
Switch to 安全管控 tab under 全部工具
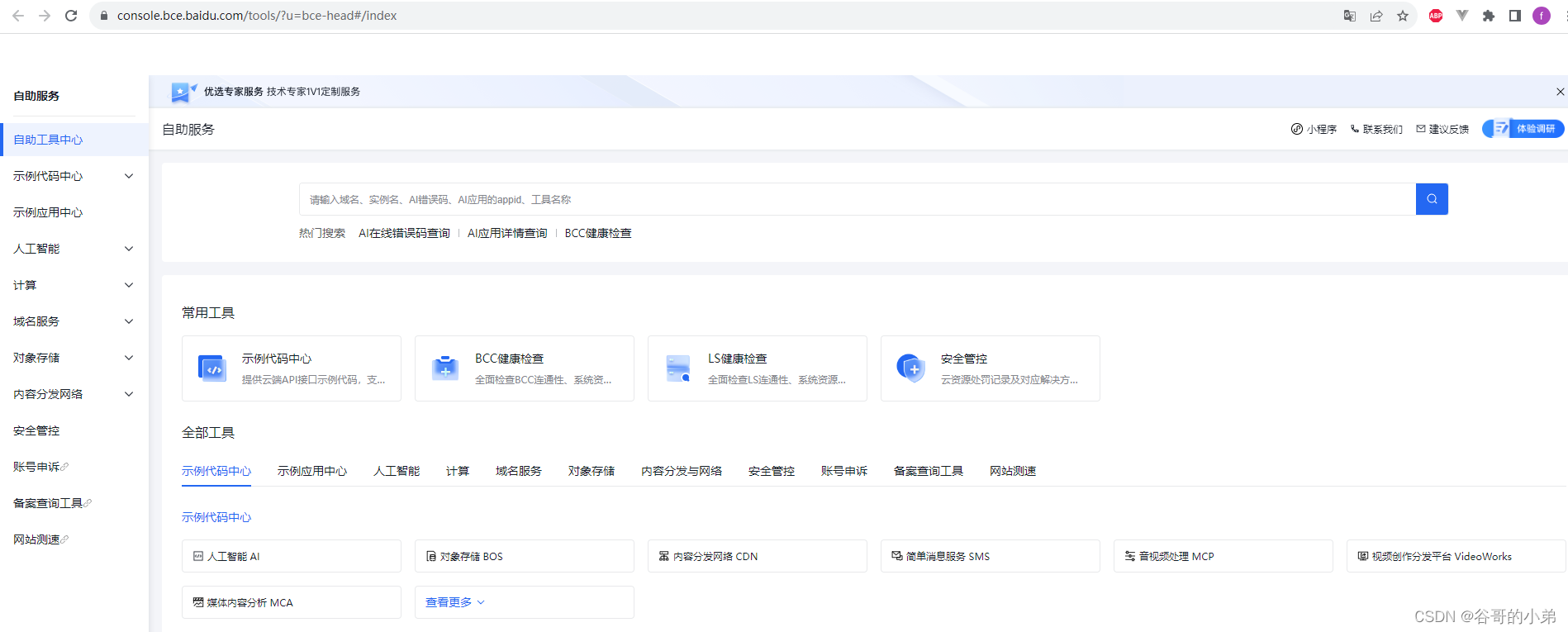[772, 471]
